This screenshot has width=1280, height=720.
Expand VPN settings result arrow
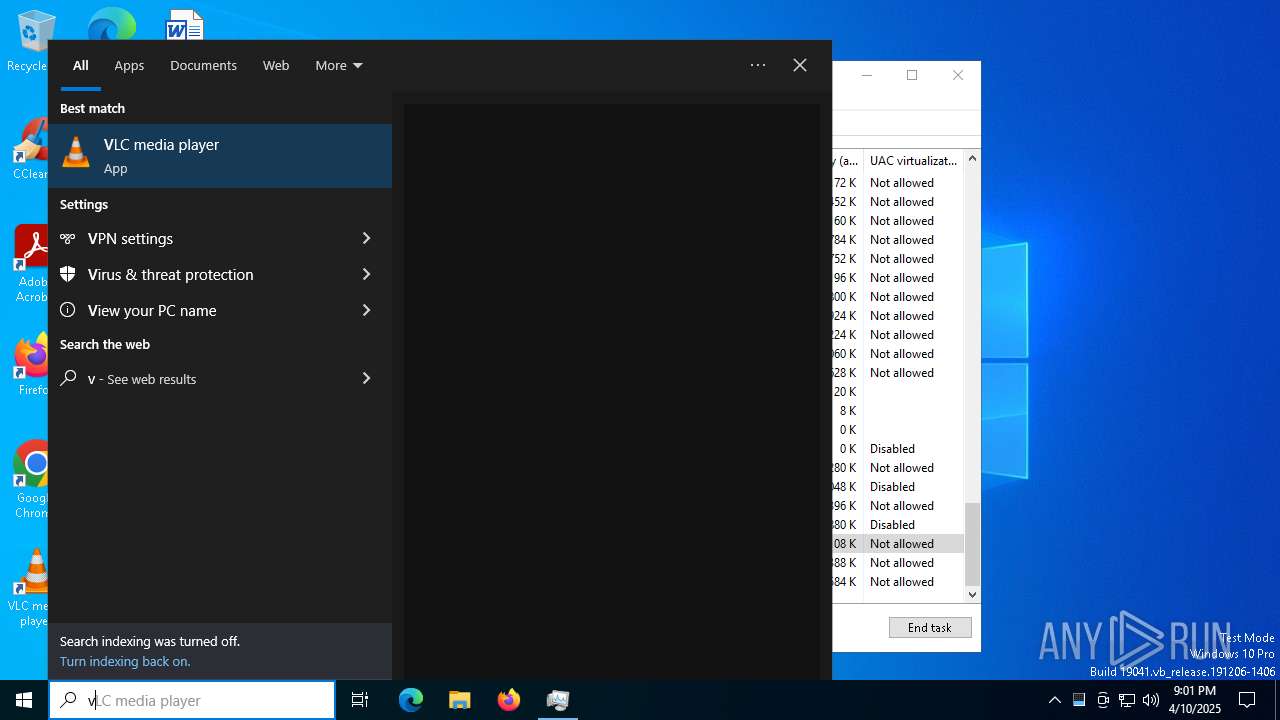[x=366, y=238]
